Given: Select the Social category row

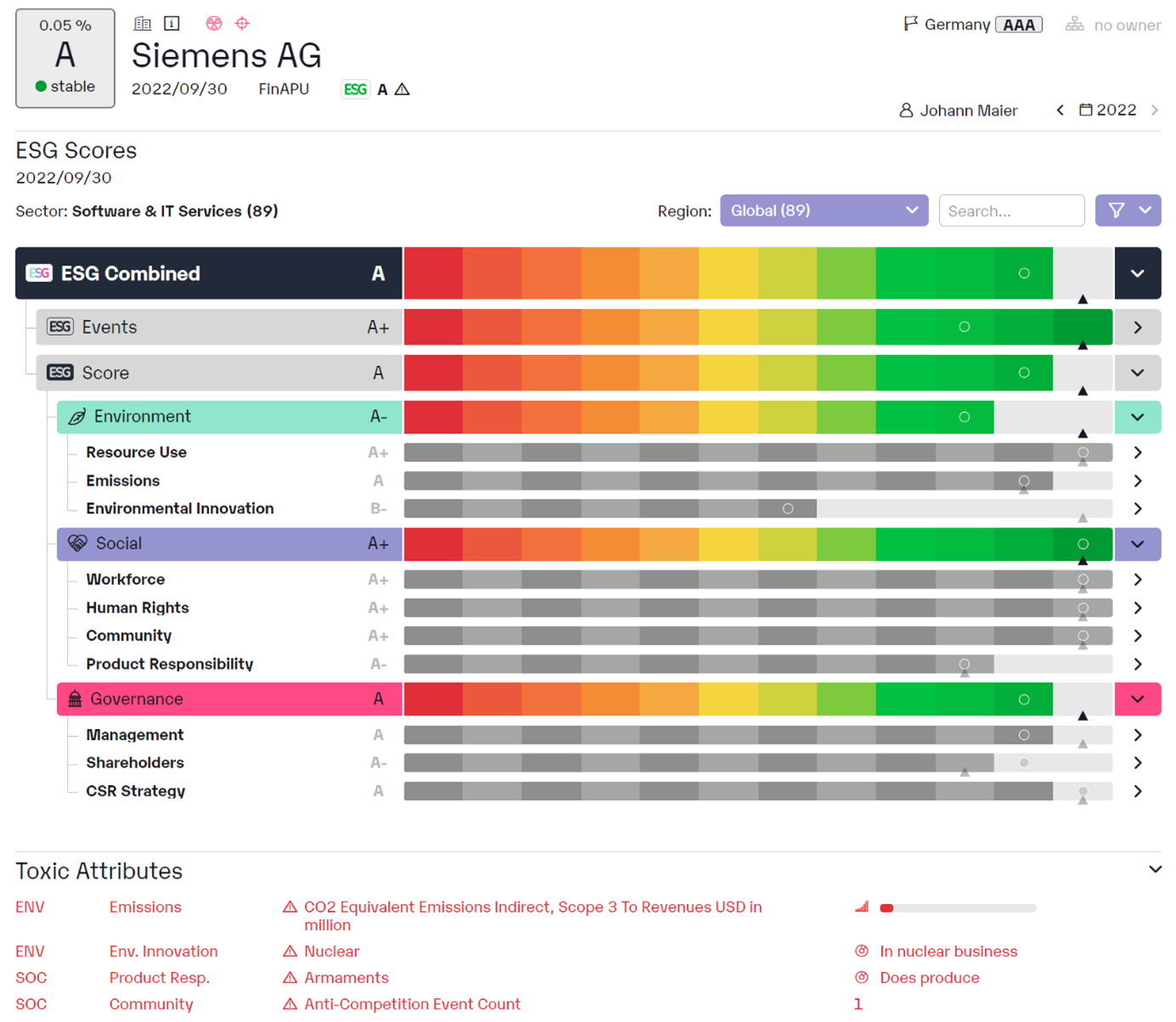Looking at the screenshot, I should click(x=229, y=544).
